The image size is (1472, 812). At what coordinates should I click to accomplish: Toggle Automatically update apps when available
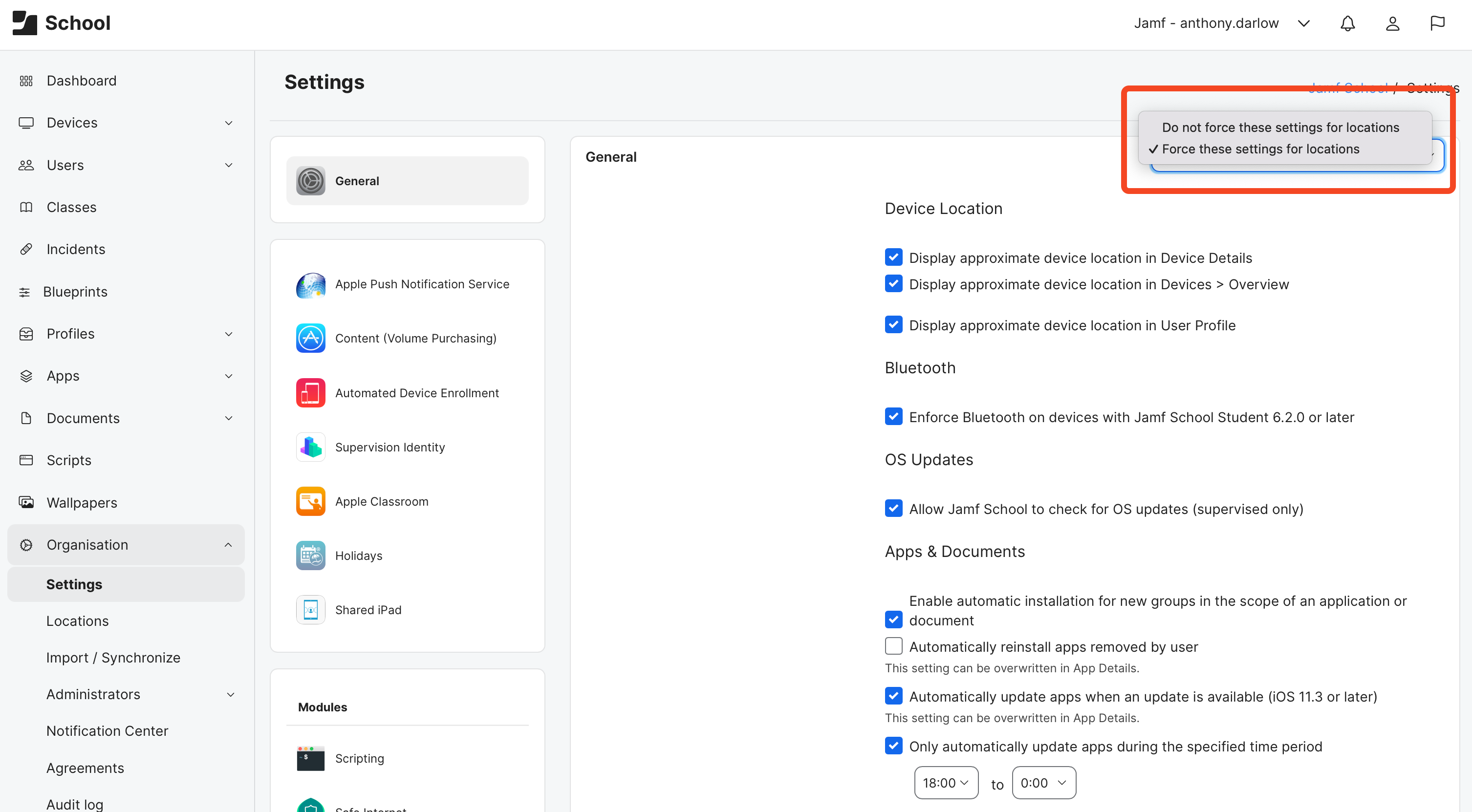pos(894,696)
